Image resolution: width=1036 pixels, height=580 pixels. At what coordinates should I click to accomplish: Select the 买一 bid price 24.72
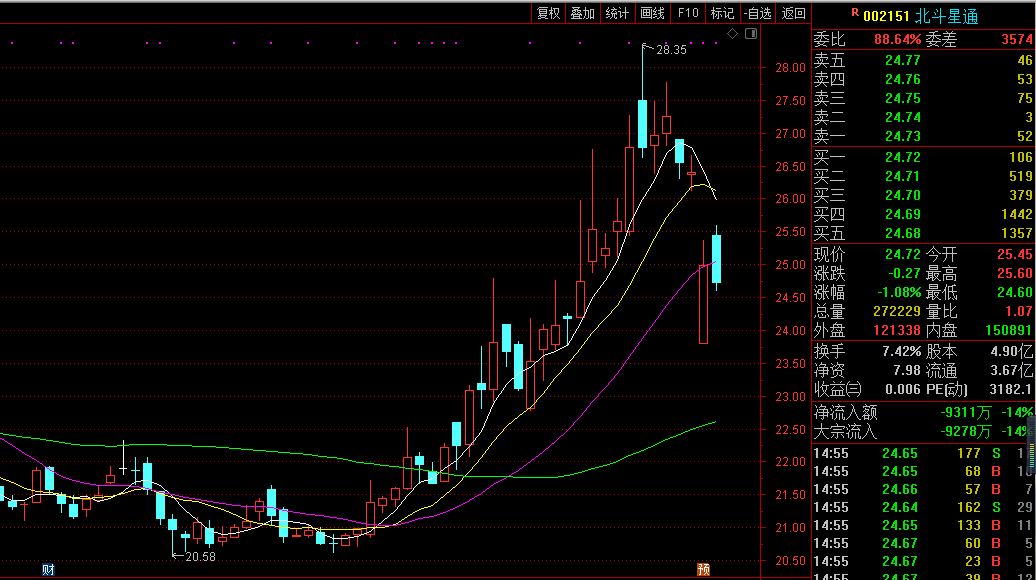click(902, 157)
